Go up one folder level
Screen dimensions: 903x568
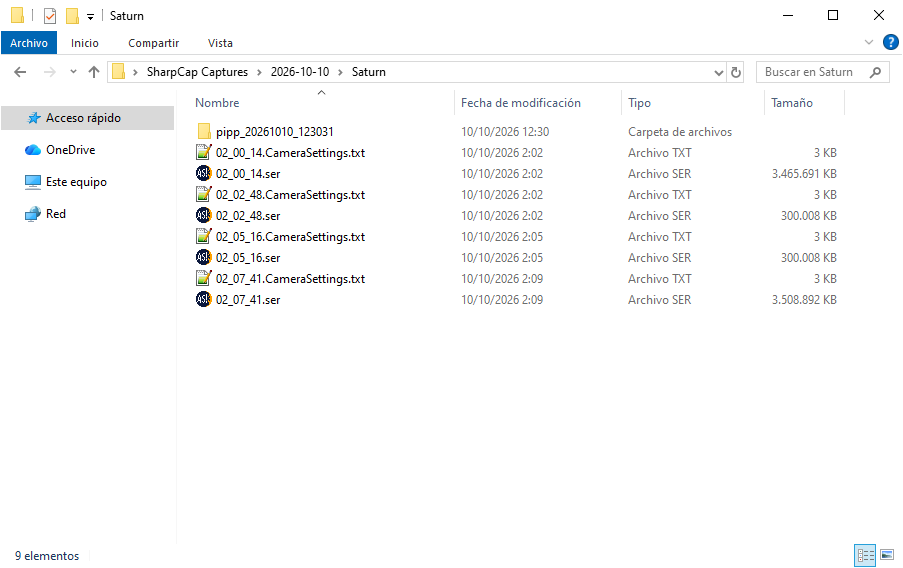(94, 72)
